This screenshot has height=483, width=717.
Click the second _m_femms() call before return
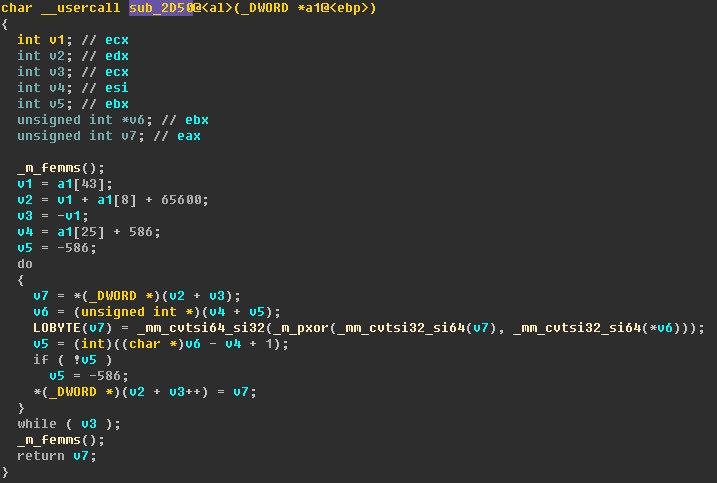tap(60, 440)
